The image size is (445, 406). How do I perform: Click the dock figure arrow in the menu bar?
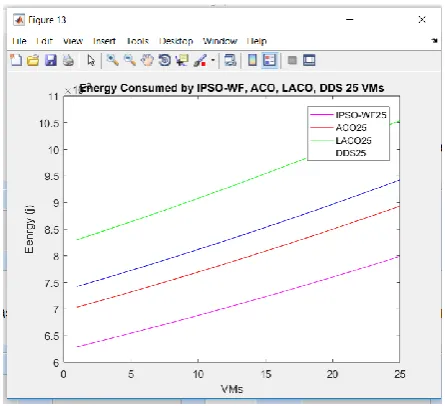434,41
